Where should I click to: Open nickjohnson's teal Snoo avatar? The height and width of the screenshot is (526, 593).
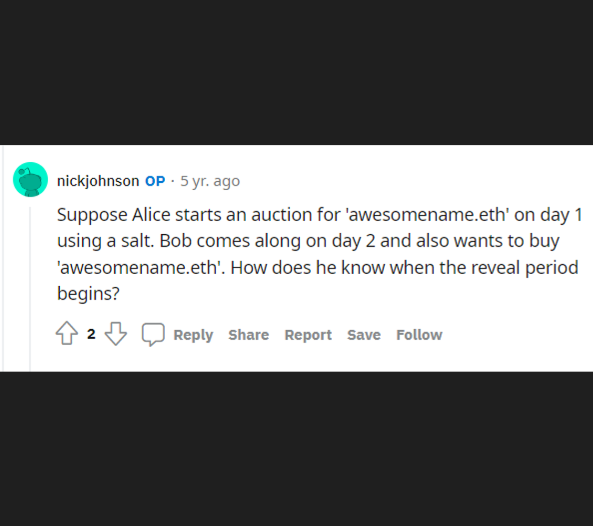31,180
